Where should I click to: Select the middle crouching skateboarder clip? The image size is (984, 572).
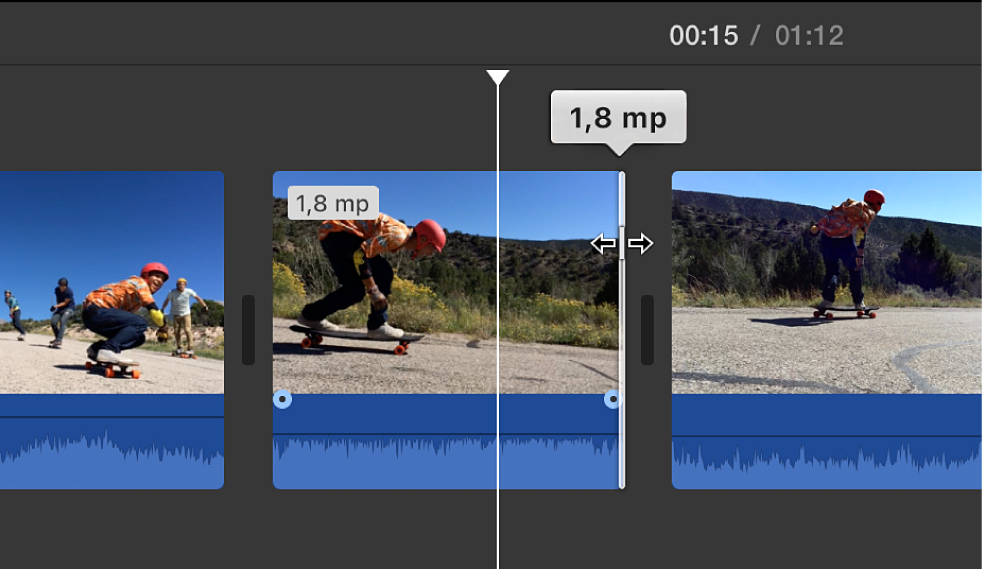pyautogui.click(x=446, y=283)
